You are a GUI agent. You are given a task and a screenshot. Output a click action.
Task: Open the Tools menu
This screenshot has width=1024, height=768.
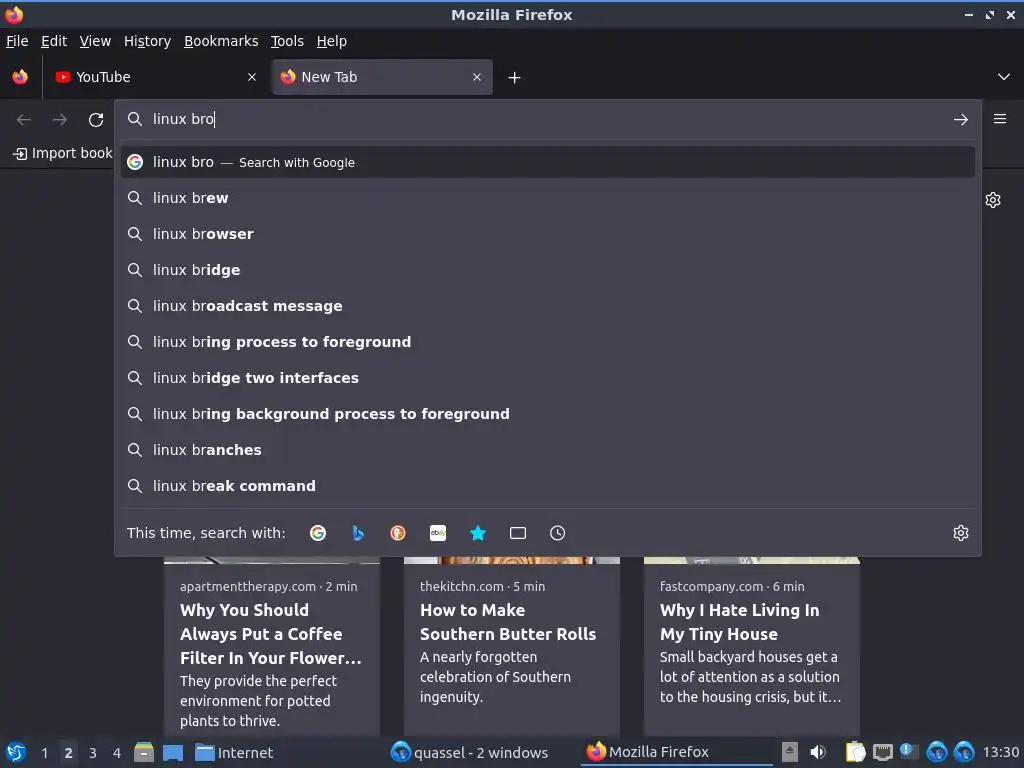pyautogui.click(x=287, y=41)
